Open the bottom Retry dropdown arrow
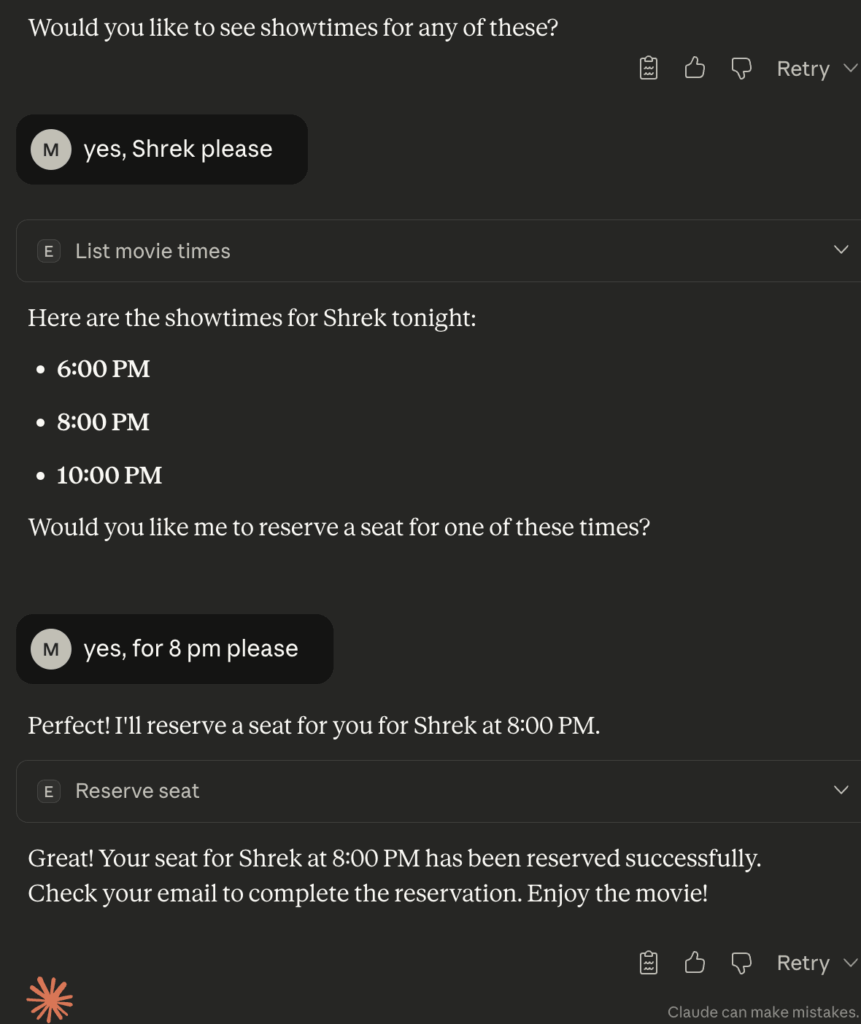 pyautogui.click(x=850, y=963)
